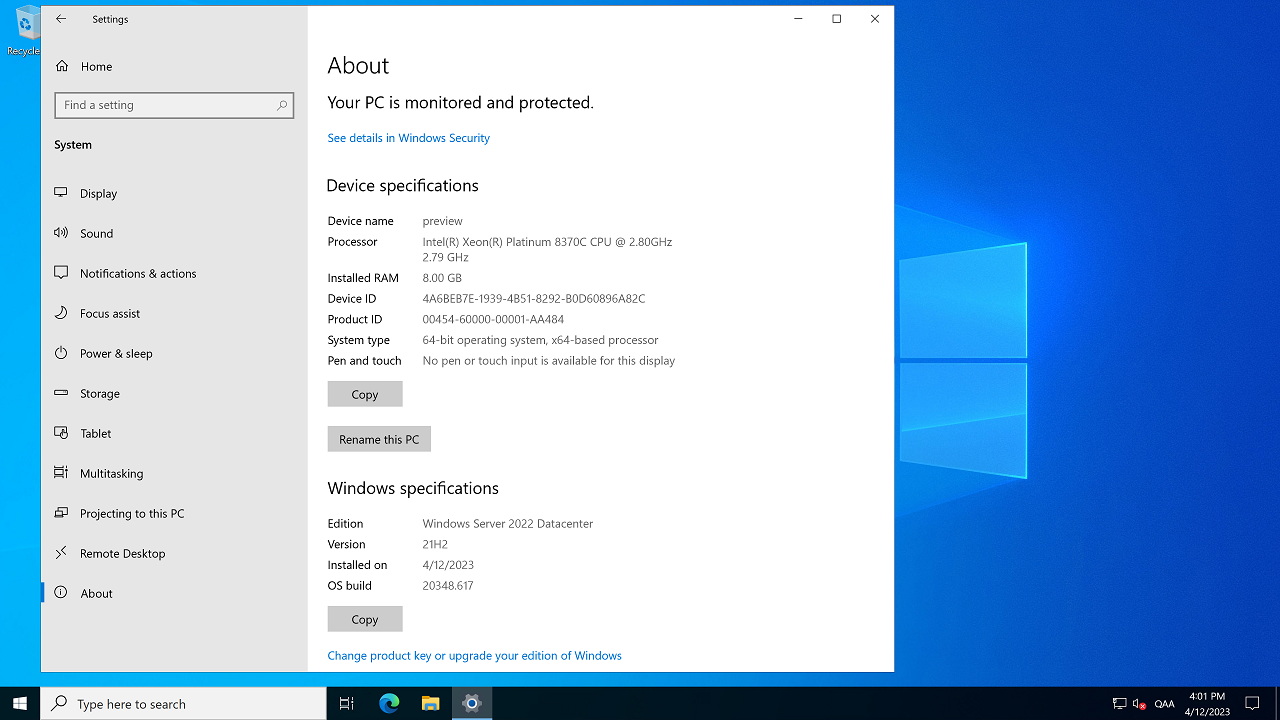Open Notifications & actions settings
Image resolution: width=1280 pixels, height=720 pixels.
point(138,273)
